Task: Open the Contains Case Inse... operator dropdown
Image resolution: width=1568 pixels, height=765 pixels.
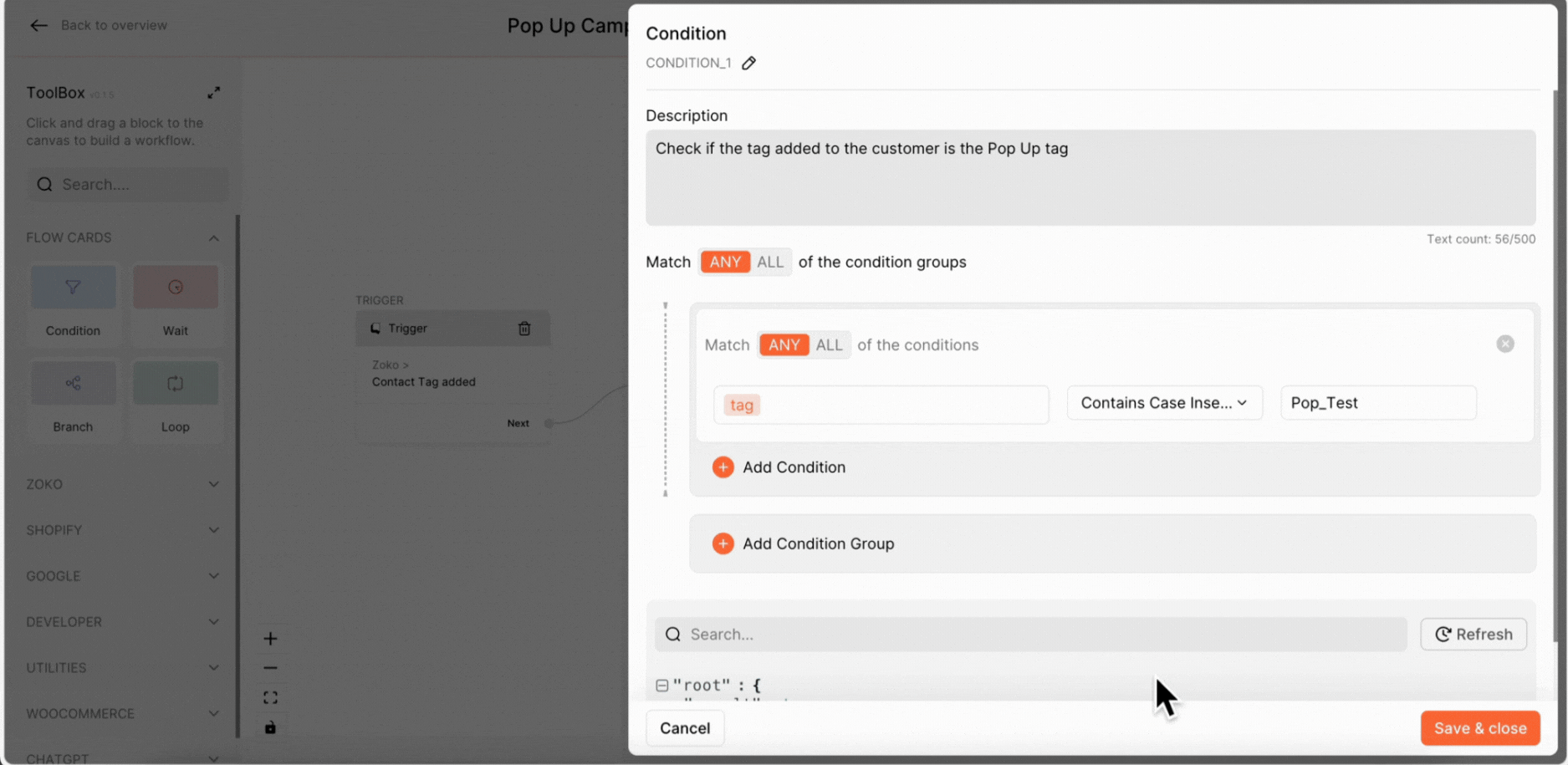Action: point(1164,403)
